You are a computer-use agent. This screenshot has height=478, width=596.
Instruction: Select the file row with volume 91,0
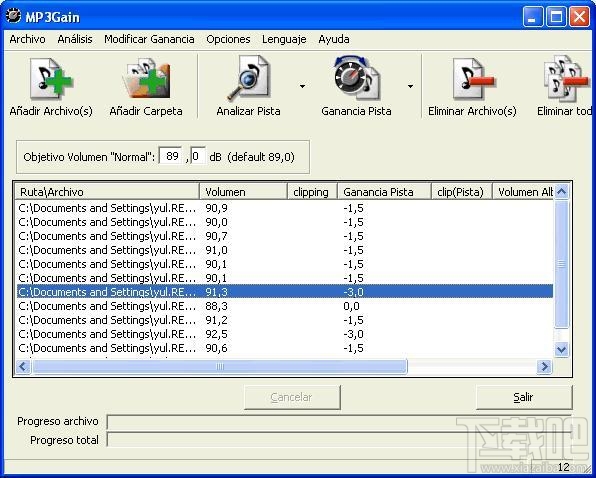(x=285, y=250)
